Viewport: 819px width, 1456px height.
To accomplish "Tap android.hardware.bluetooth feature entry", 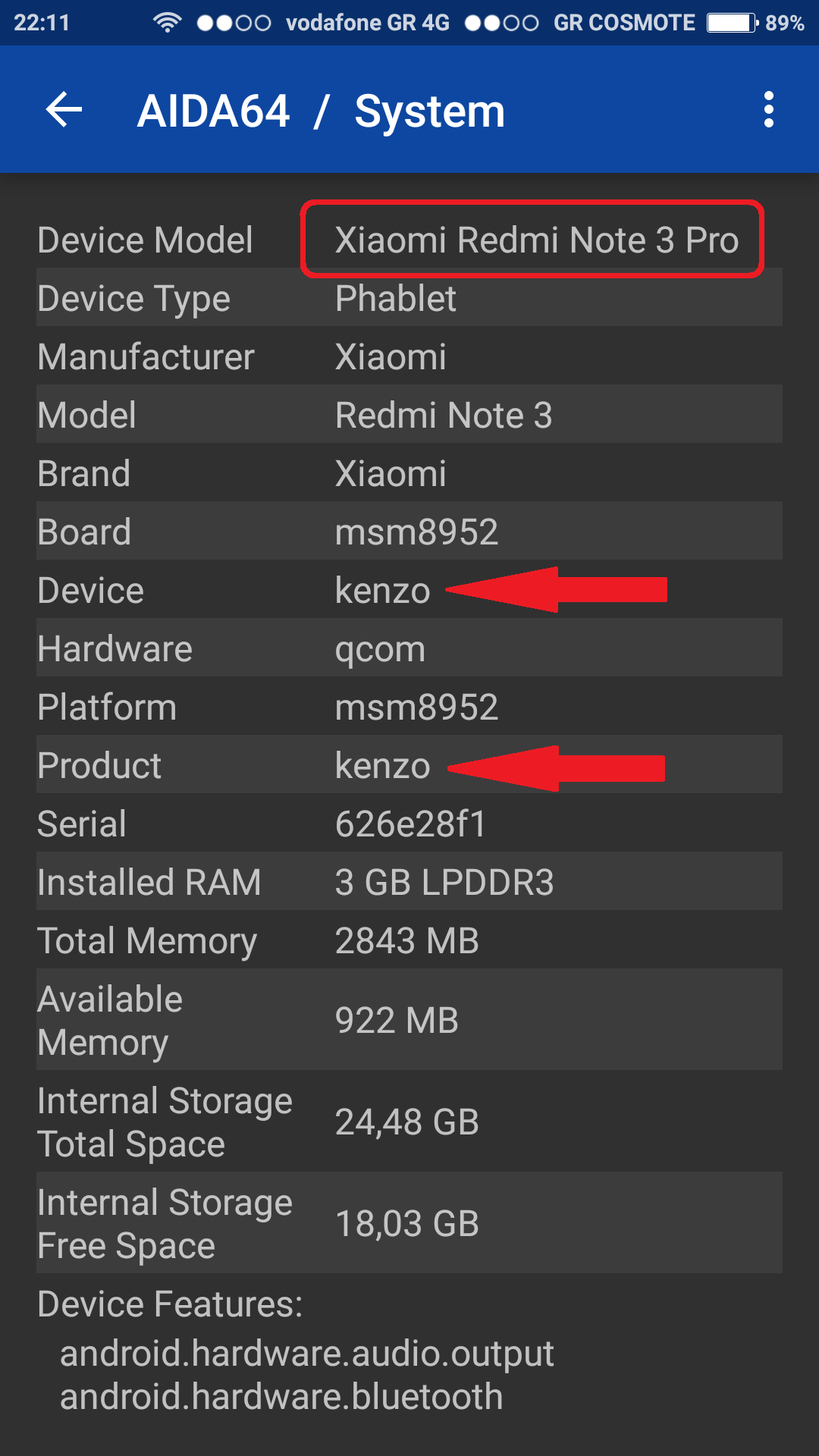I will (281, 1397).
